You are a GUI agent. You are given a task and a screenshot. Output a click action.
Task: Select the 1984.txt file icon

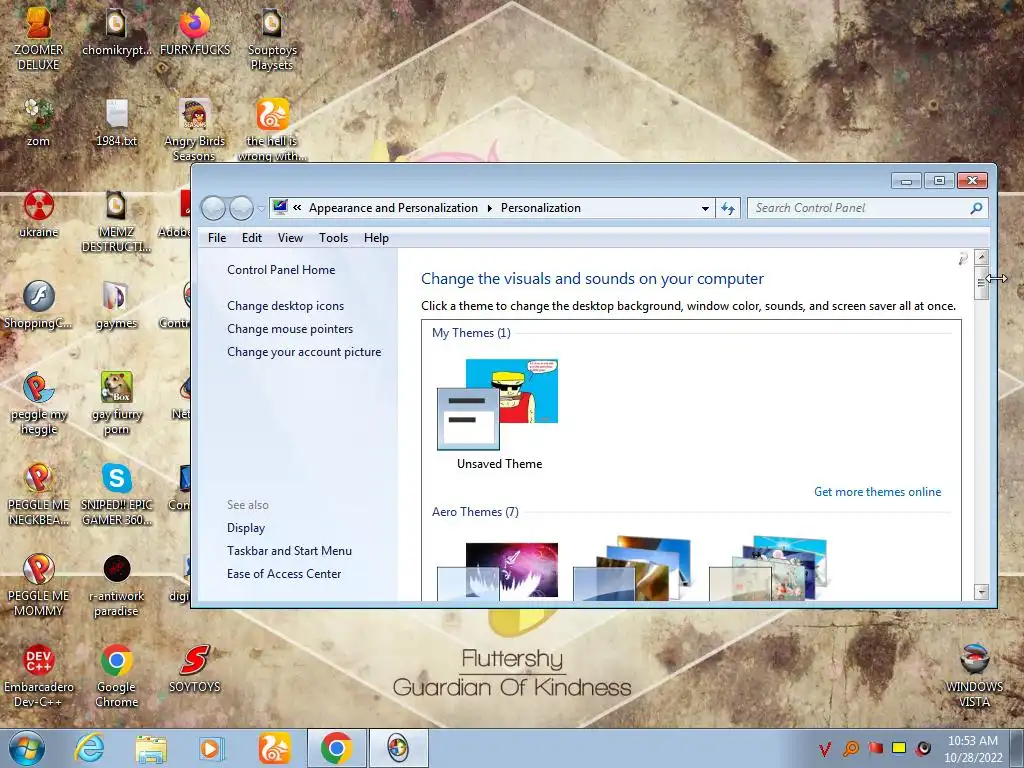click(116, 123)
